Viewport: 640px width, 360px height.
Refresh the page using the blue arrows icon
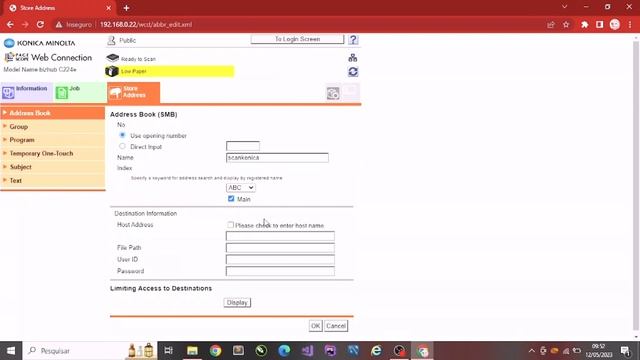(x=353, y=72)
